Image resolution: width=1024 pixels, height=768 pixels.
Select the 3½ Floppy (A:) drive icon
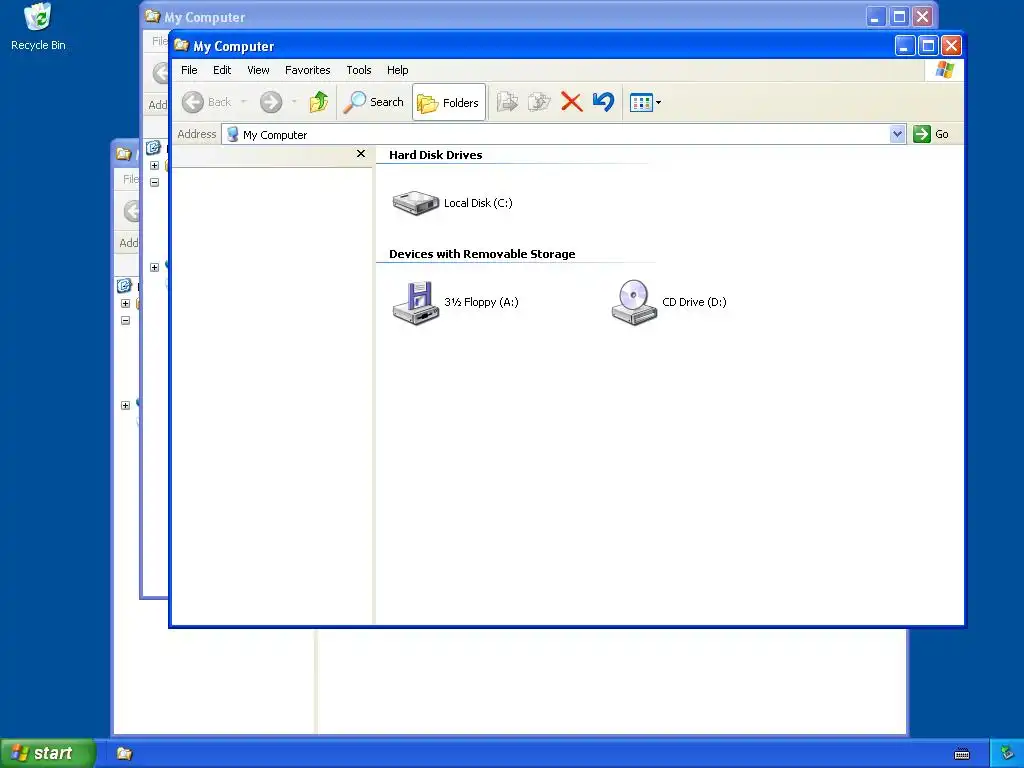(x=415, y=302)
